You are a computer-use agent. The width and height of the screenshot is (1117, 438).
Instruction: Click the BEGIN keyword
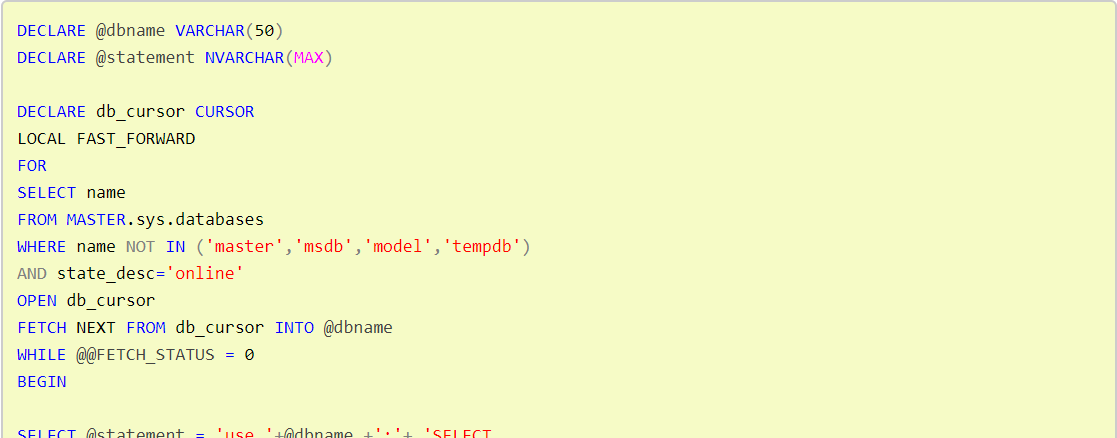click(x=42, y=382)
